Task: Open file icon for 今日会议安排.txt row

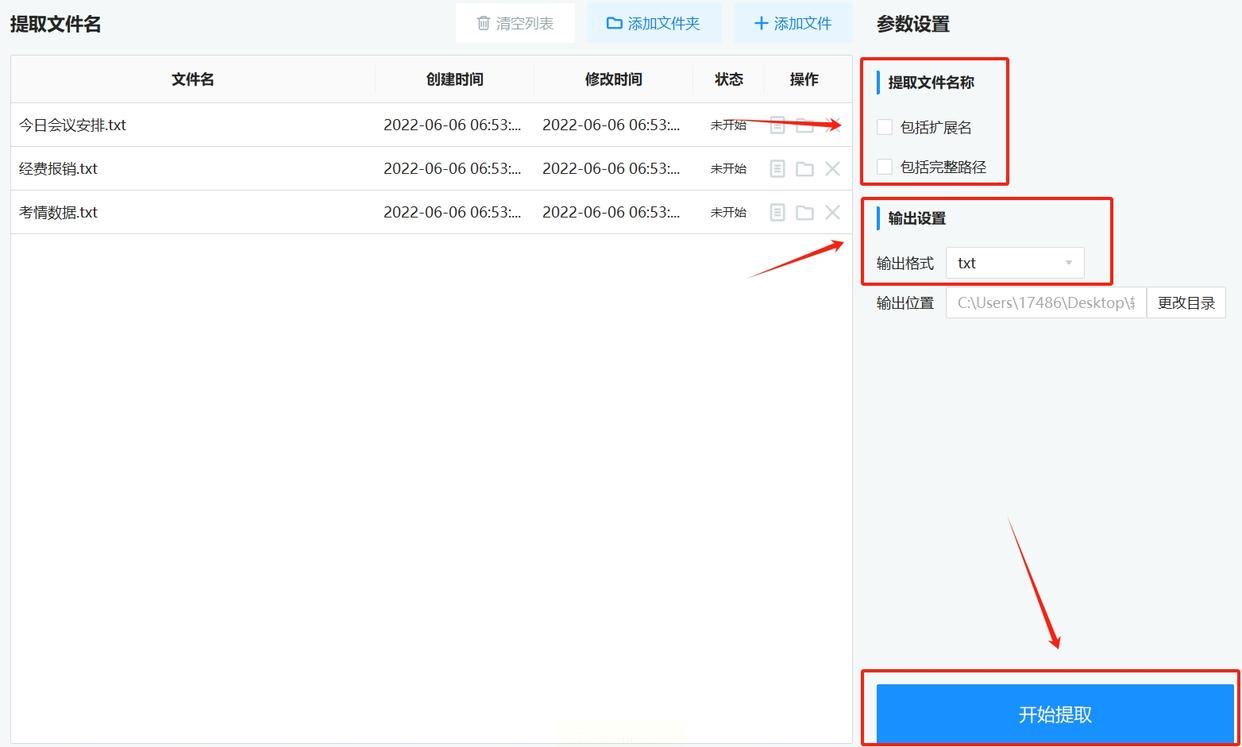Action: 777,125
